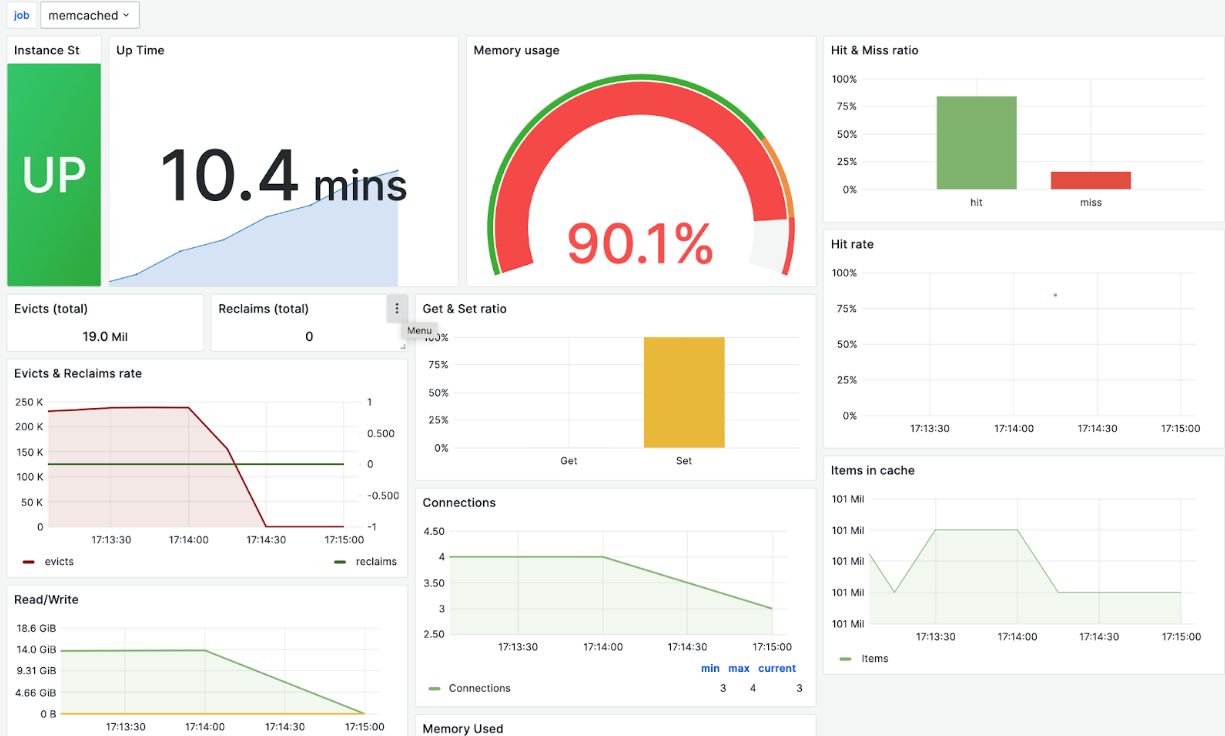
Task: Open the Reclaims (total) panel kebab menu
Action: click(396, 308)
